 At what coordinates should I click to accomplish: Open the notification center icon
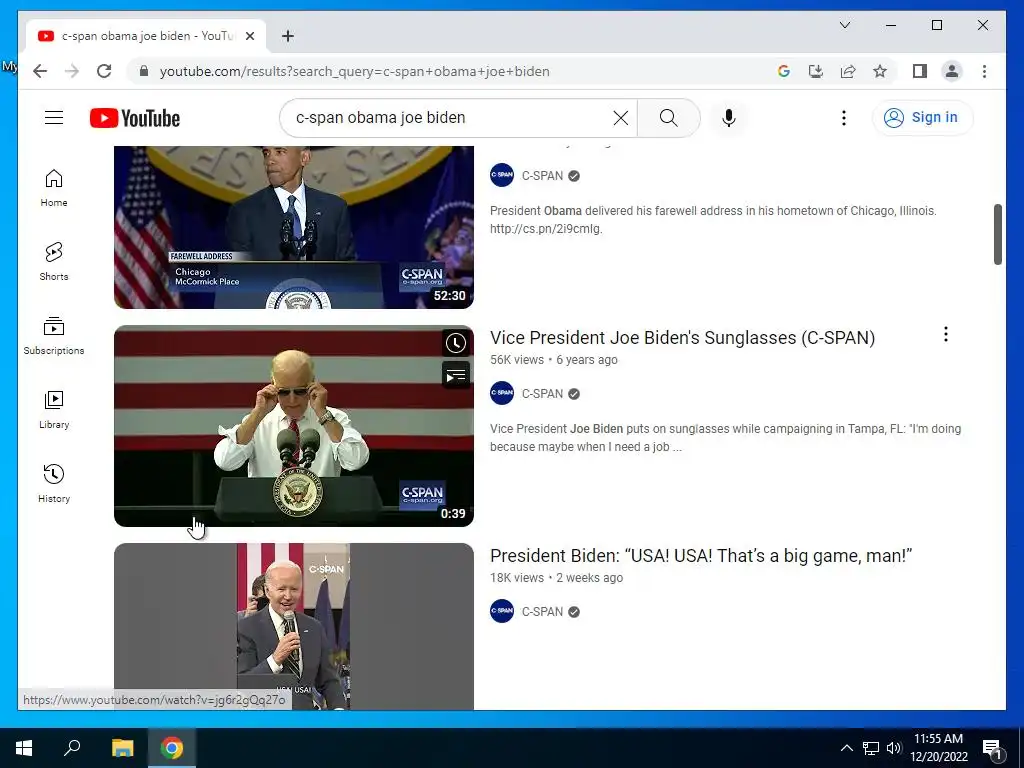tap(993, 749)
